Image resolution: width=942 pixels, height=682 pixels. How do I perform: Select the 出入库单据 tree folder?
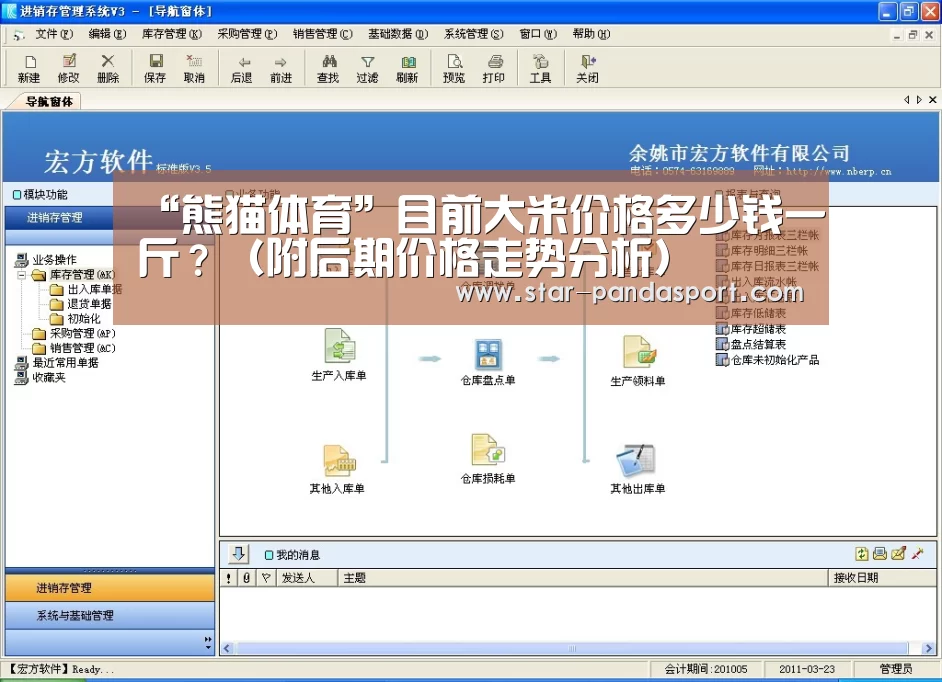(x=87, y=289)
